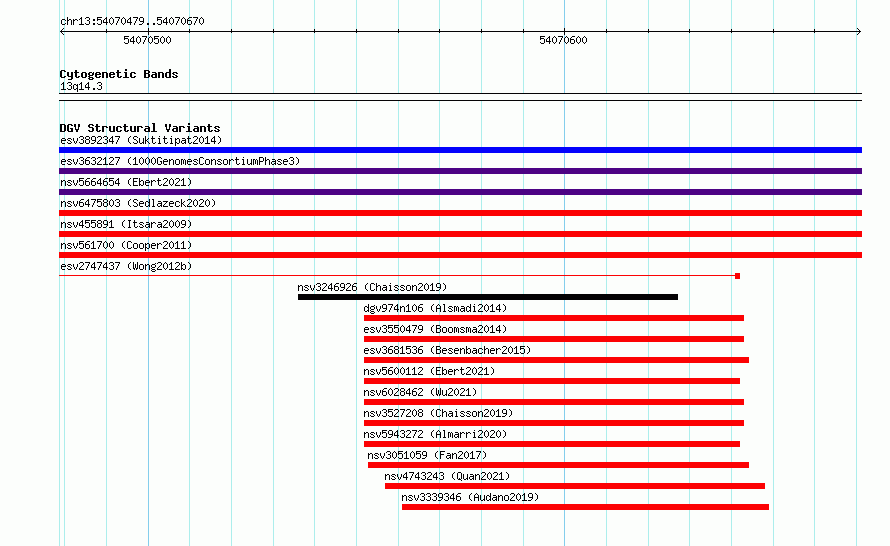This screenshot has width=890, height=546.
Task: Click the Cytogenetic Bands track title
Action: 119,74
